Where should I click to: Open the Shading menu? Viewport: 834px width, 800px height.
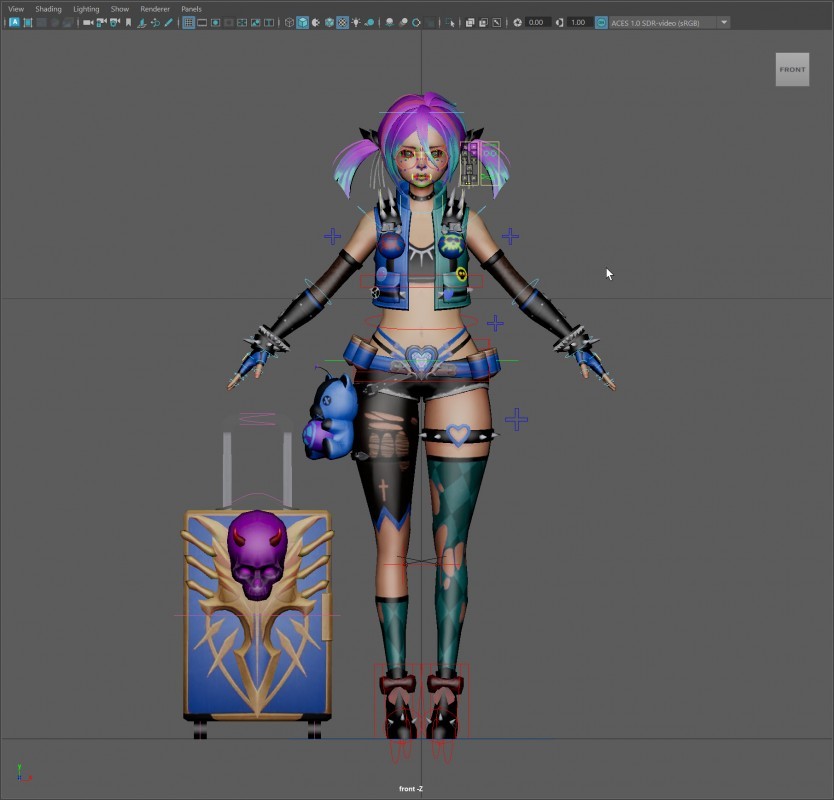(48, 9)
